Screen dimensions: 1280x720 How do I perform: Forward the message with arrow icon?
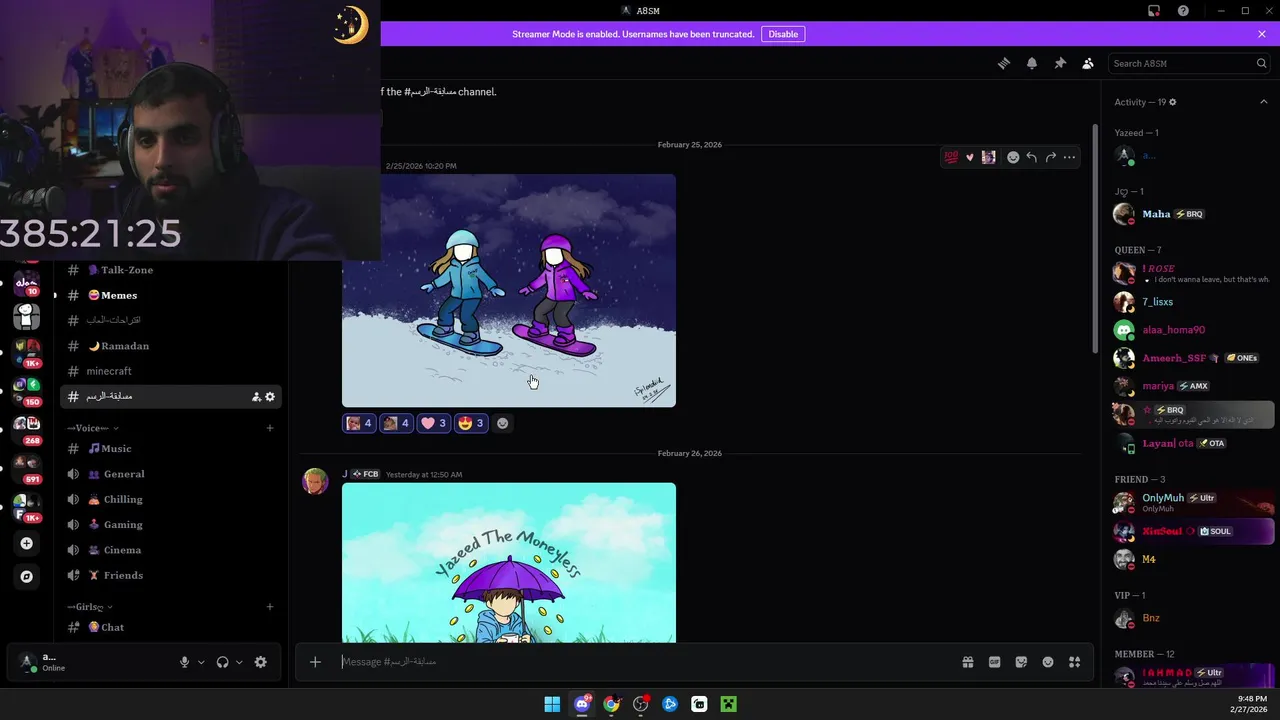pyautogui.click(x=1051, y=157)
